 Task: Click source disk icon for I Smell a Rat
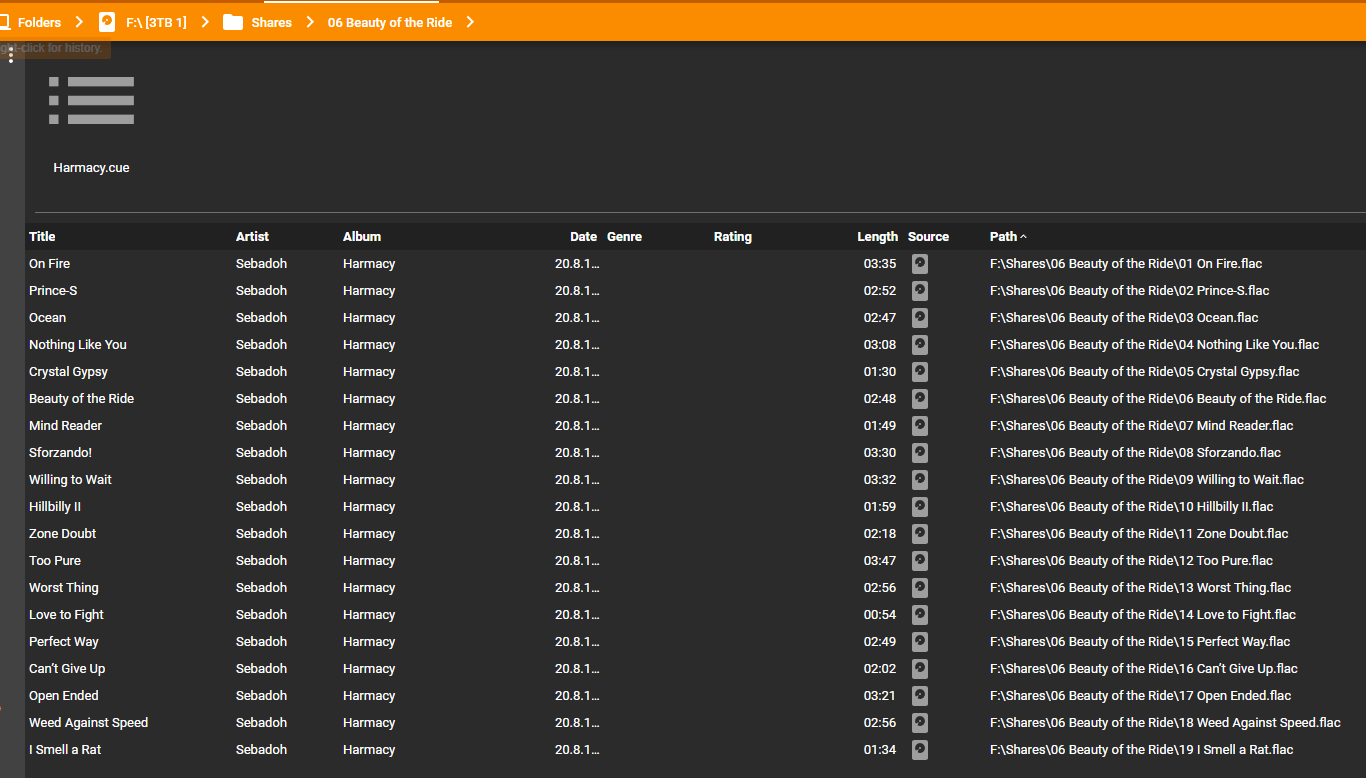pos(920,750)
